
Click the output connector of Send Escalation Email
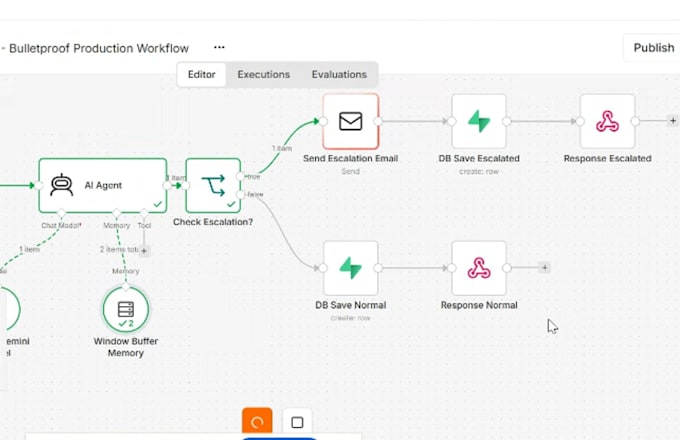pos(378,121)
